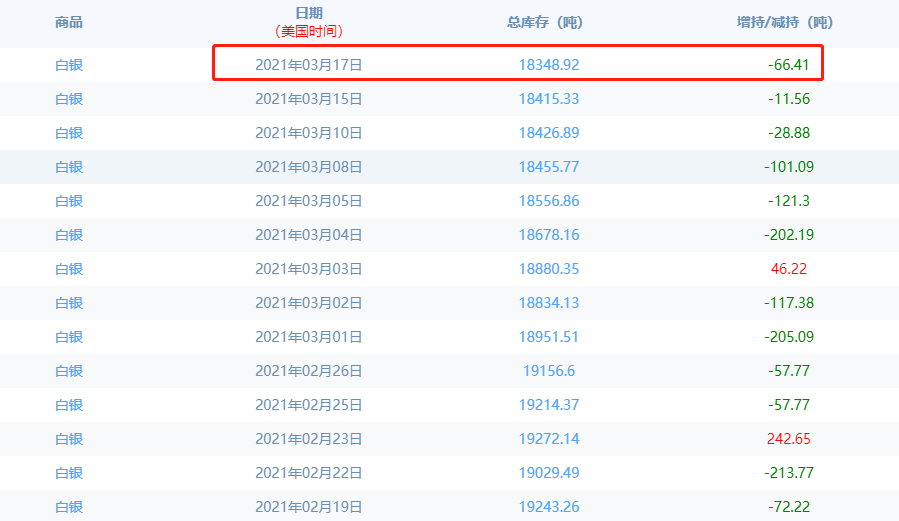Click the red （美国时间） note in the header
Screen dimensions: 899x521
click(x=309, y=31)
